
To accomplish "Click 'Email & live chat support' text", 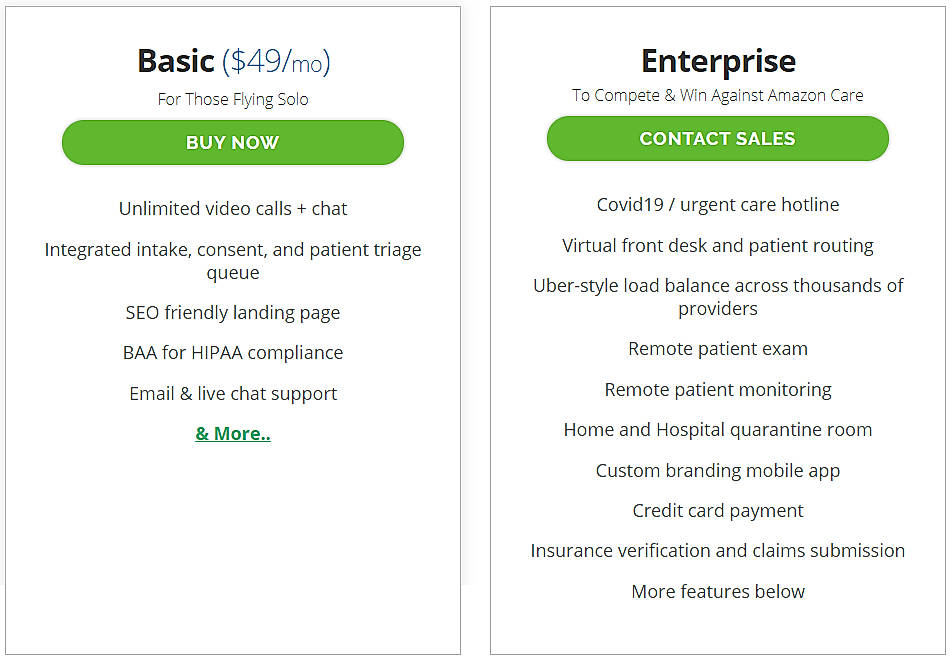I will [232, 393].
